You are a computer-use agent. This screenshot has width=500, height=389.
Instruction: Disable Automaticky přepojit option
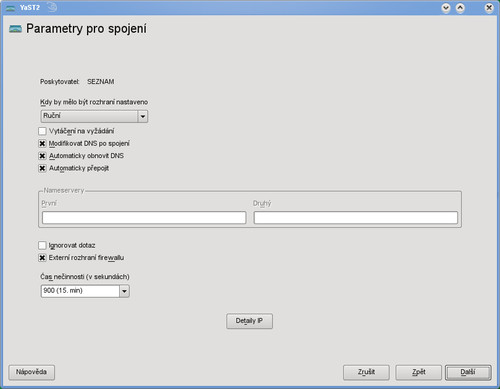[42, 168]
